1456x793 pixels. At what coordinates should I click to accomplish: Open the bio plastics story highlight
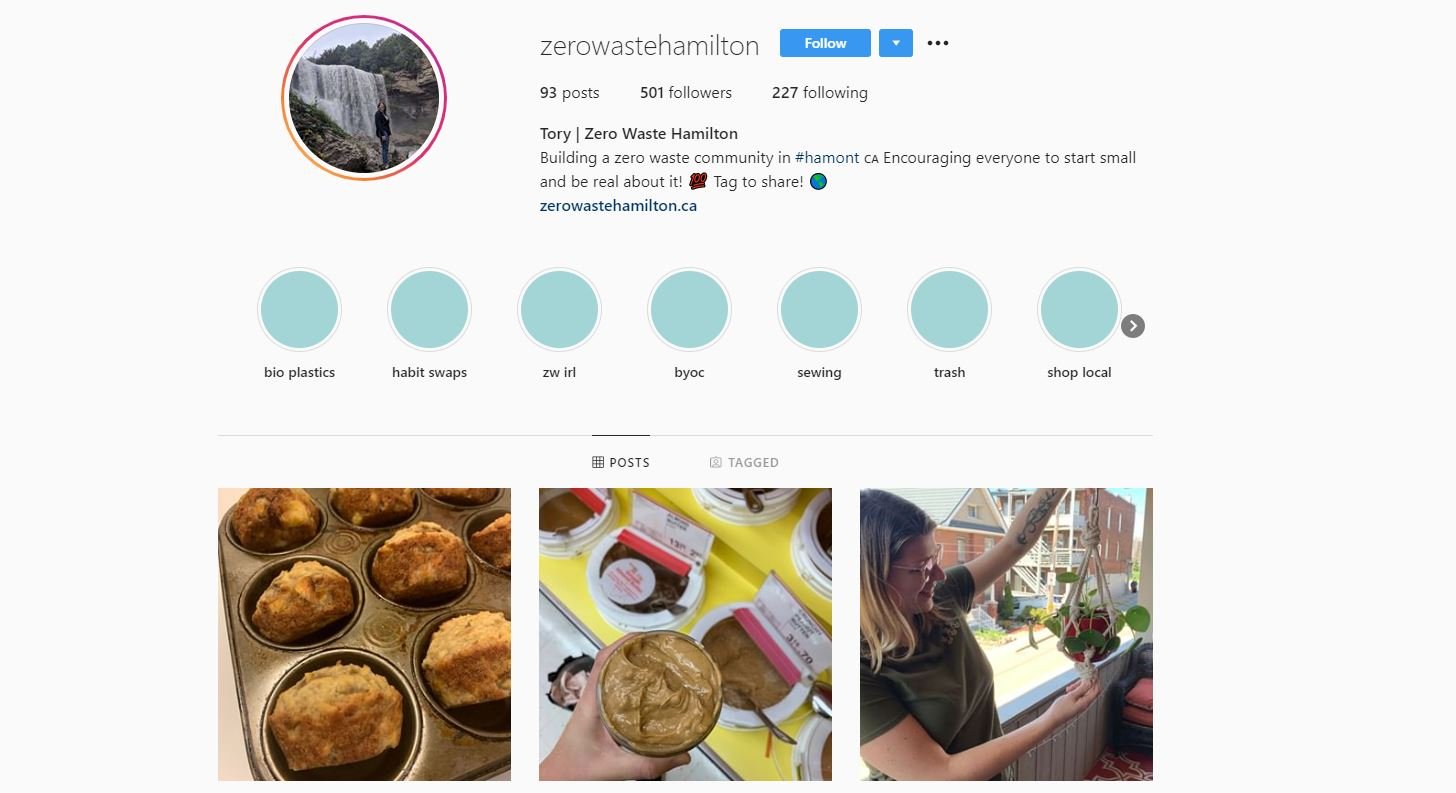(299, 310)
